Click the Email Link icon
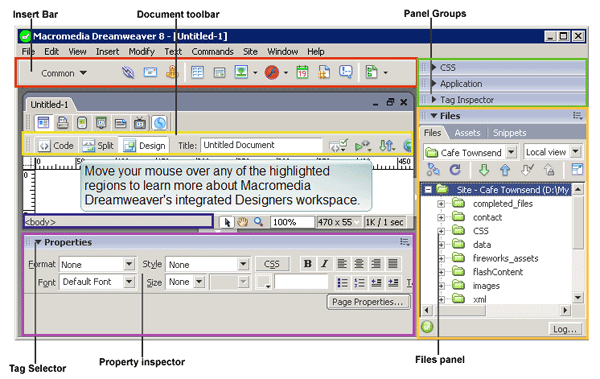Image resolution: width=600 pixels, height=379 pixels. 150,72
